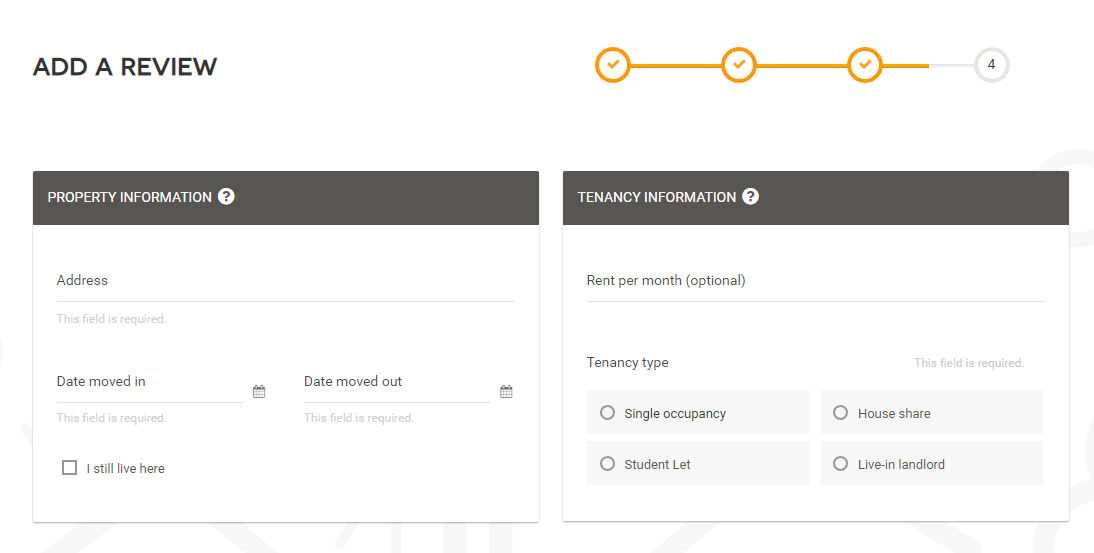Select Student Let radio option
Screen dimensions: 1094x553
point(607,464)
